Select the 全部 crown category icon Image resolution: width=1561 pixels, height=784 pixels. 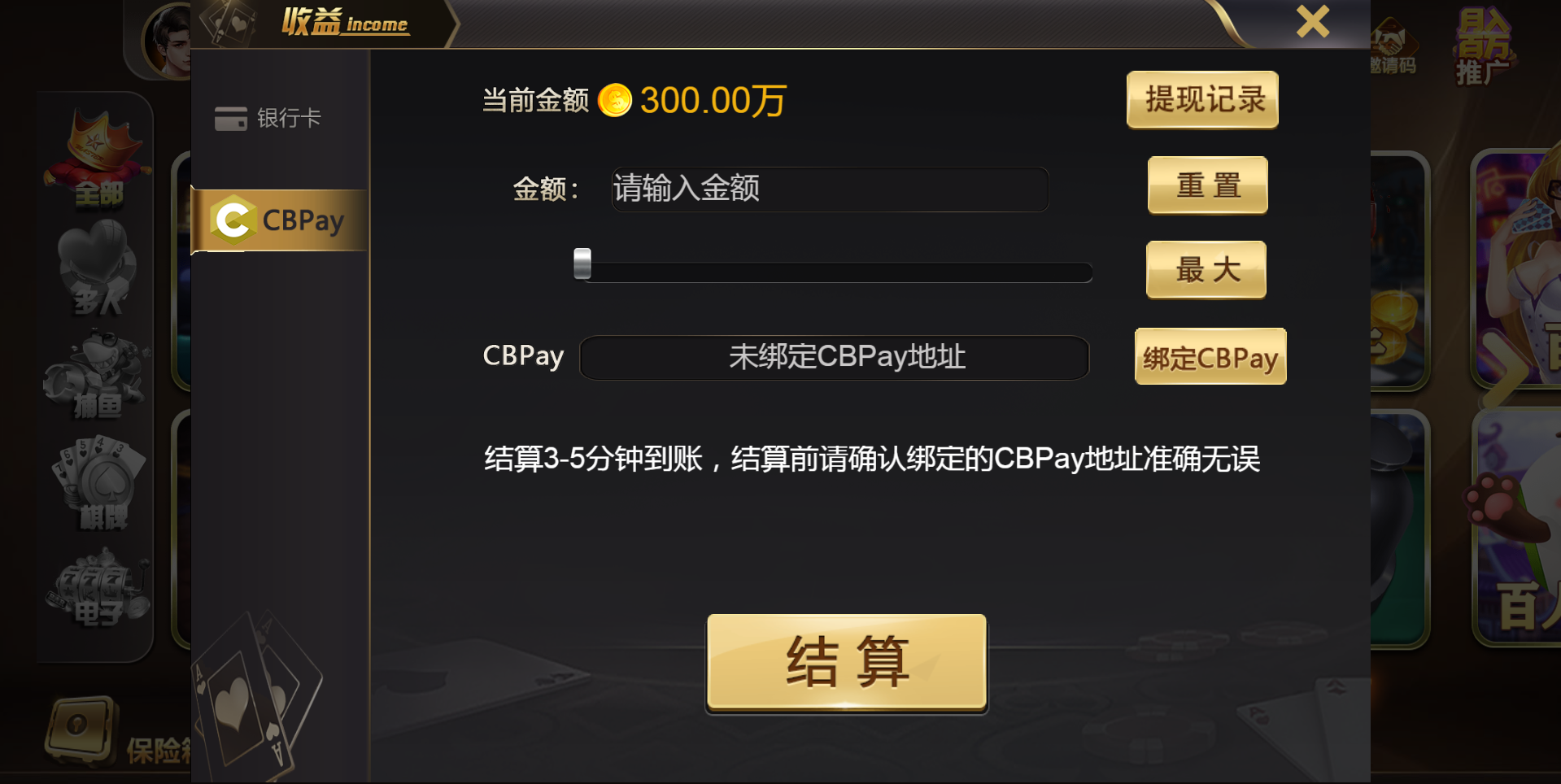98,159
